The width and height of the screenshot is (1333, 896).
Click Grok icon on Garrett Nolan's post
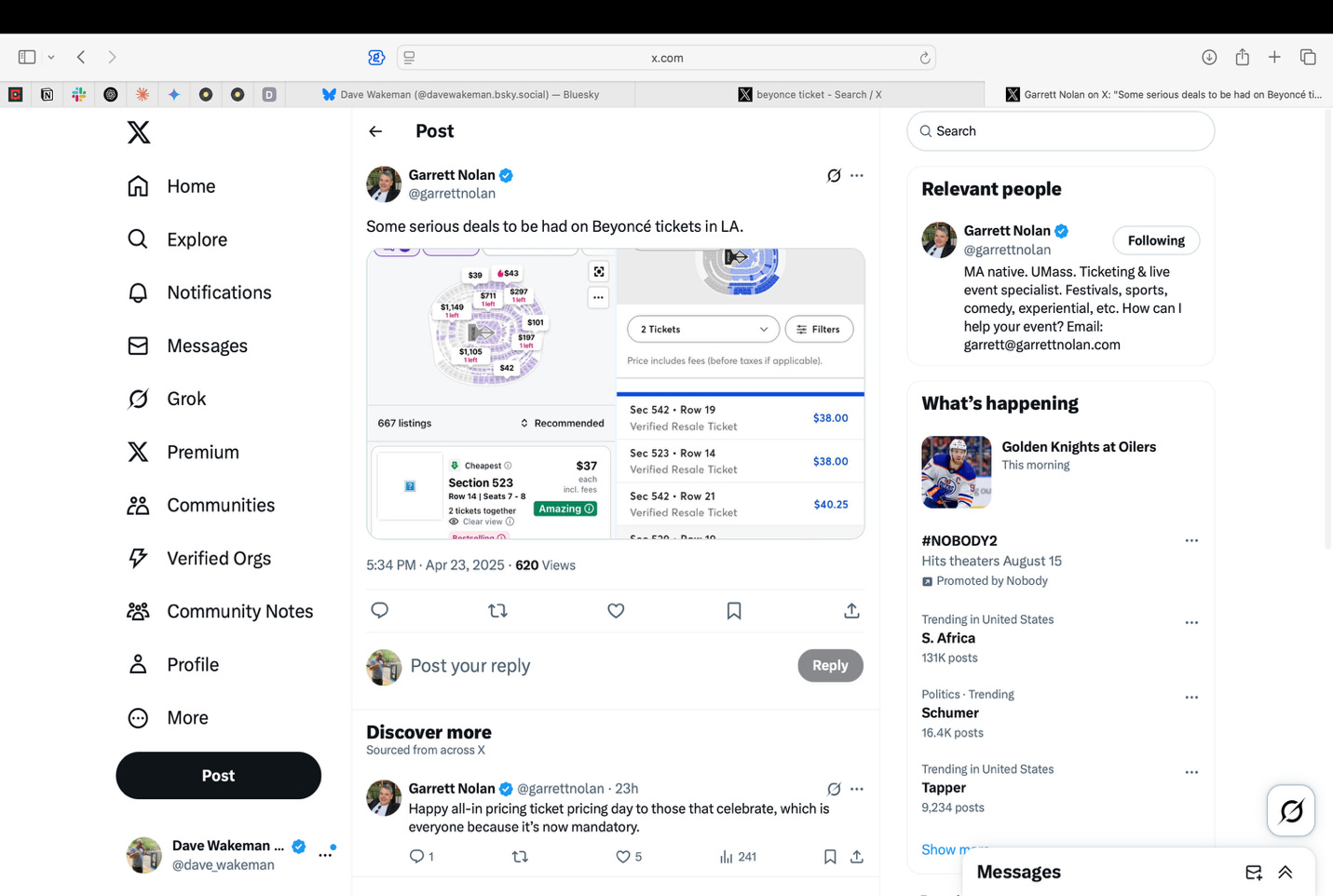834,175
